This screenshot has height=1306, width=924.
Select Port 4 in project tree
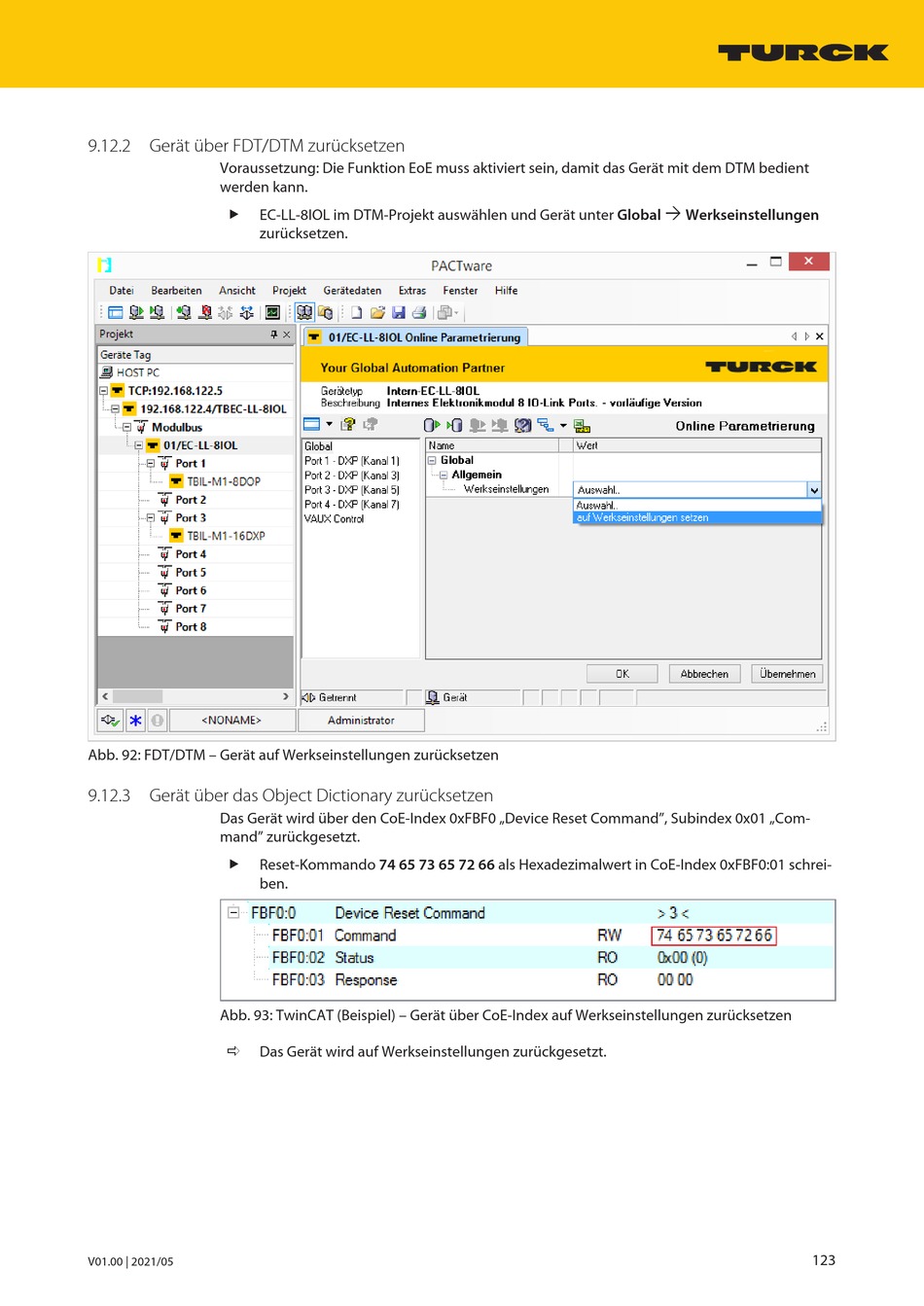coord(191,554)
